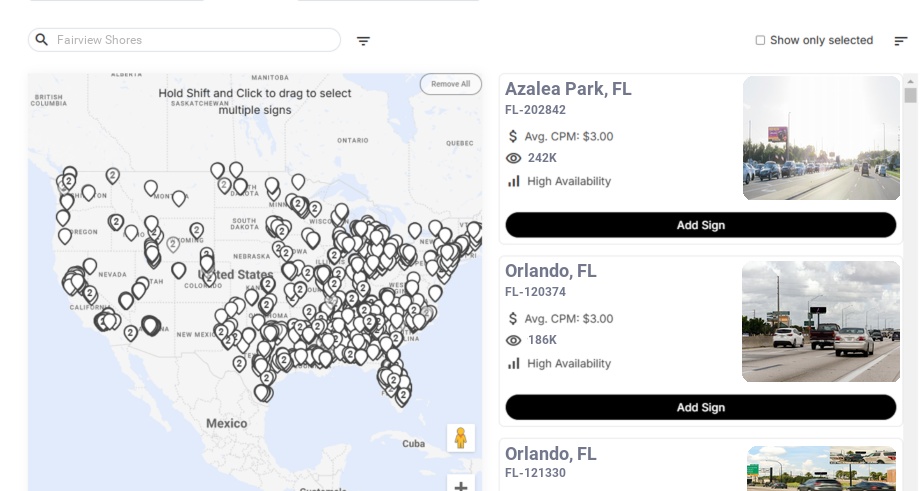Add the Azalea Park sign
The width and height of the screenshot is (920, 491).
click(700, 225)
